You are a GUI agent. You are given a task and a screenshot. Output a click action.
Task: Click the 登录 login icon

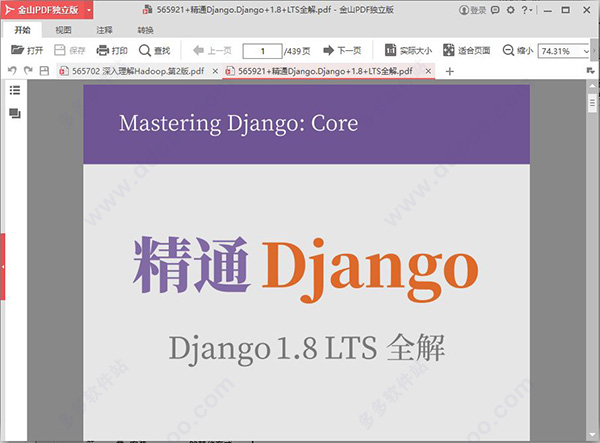(472, 10)
